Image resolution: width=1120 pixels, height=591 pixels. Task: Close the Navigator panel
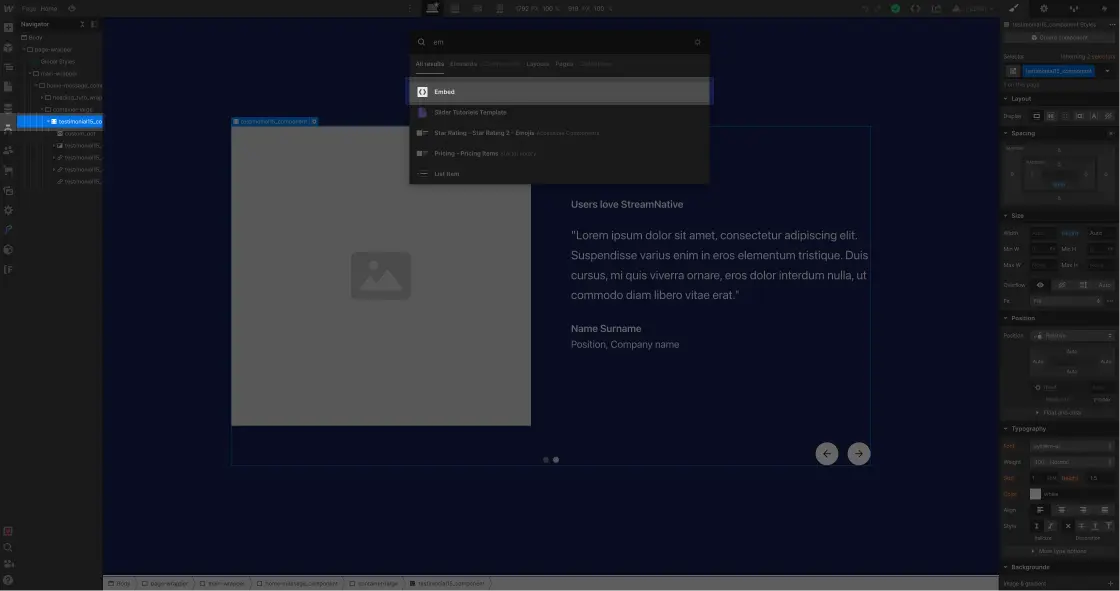tap(82, 24)
